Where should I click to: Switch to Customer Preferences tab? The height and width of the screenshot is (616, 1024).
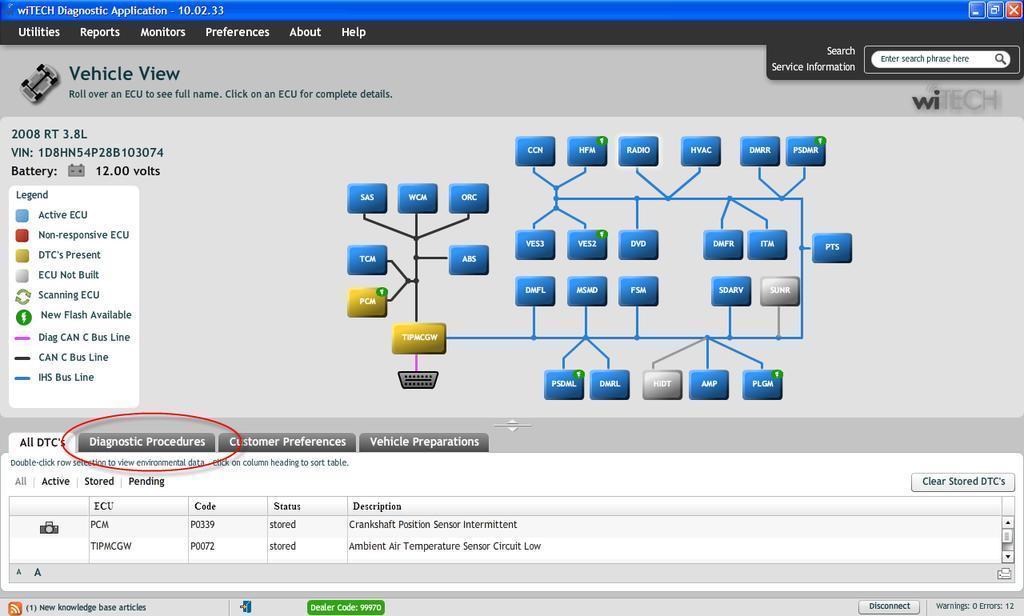[x=287, y=442]
